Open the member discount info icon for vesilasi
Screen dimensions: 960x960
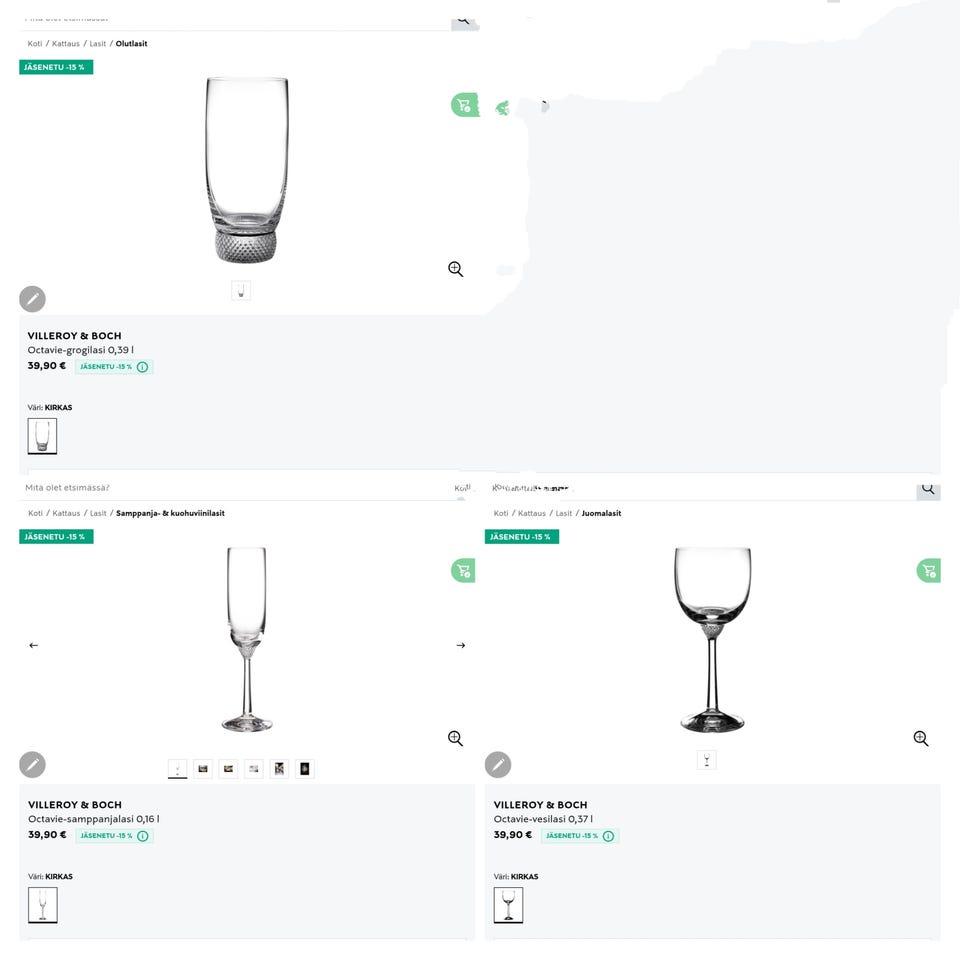point(608,836)
